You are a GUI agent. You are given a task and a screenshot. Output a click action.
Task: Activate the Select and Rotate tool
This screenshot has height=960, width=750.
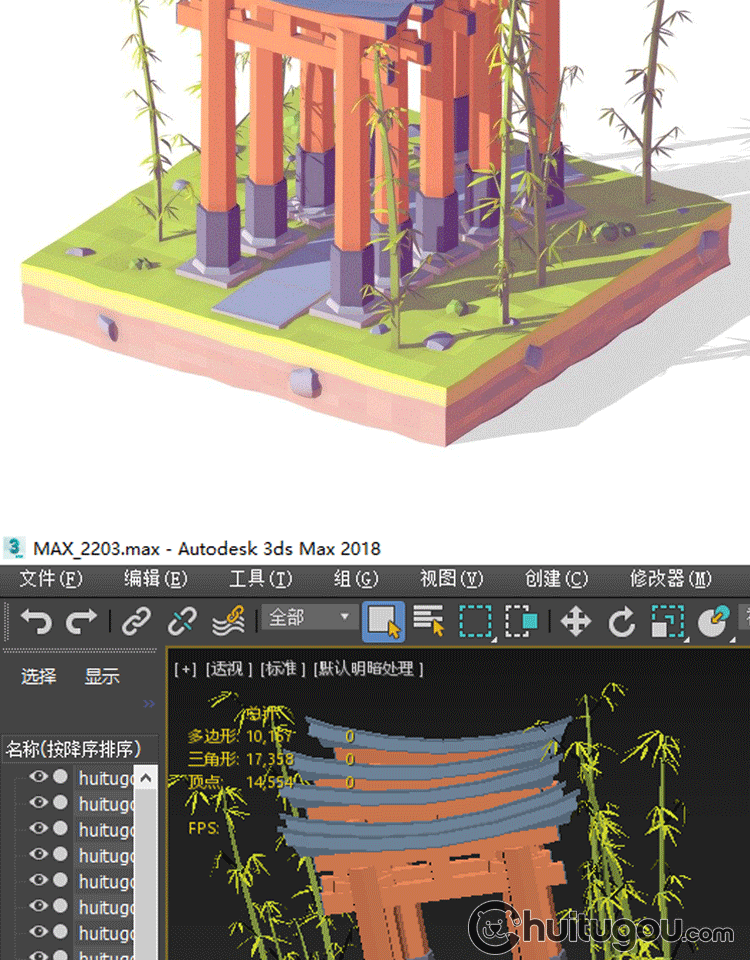(x=622, y=622)
